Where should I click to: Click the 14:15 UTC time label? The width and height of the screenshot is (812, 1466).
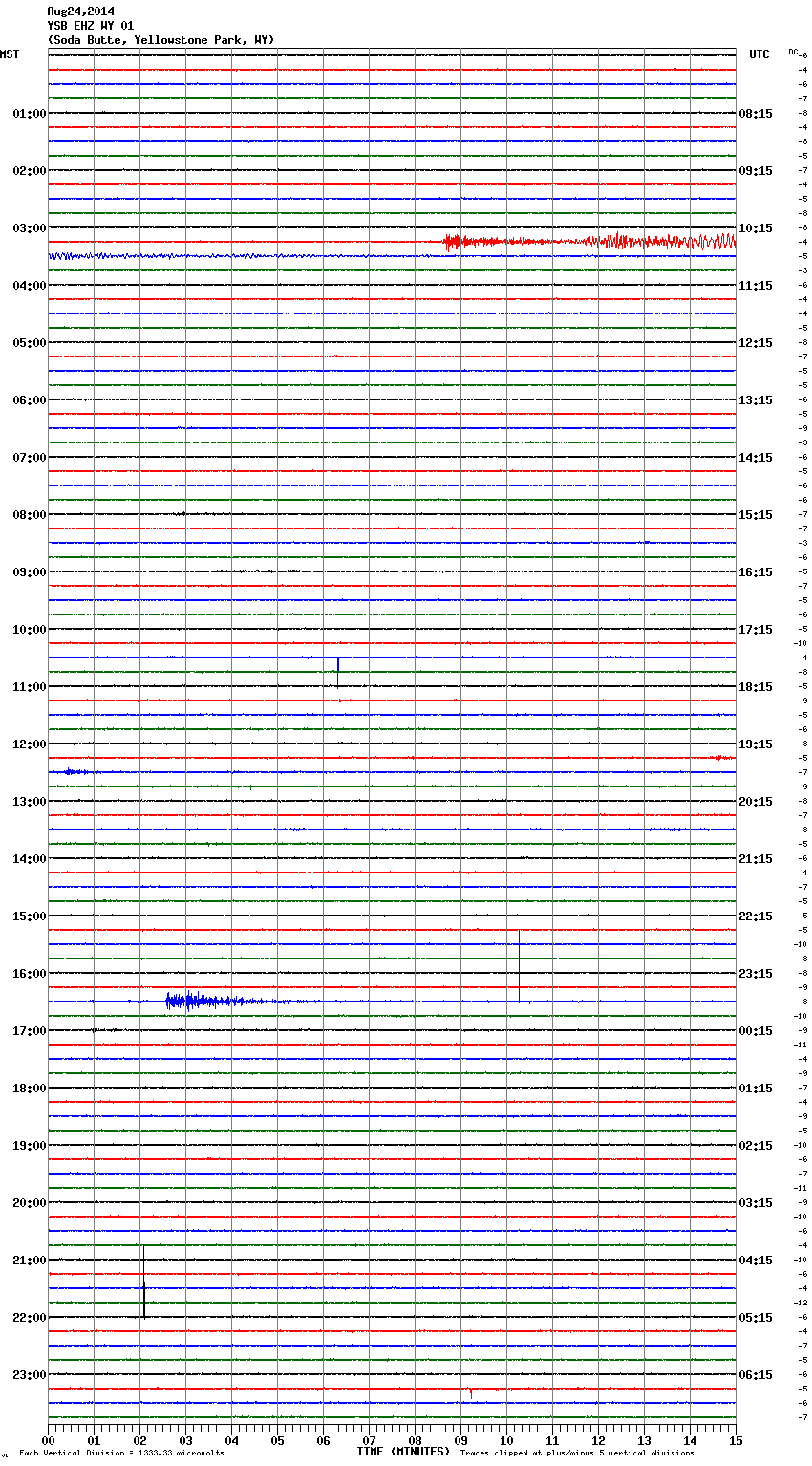(x=756, y=457)
